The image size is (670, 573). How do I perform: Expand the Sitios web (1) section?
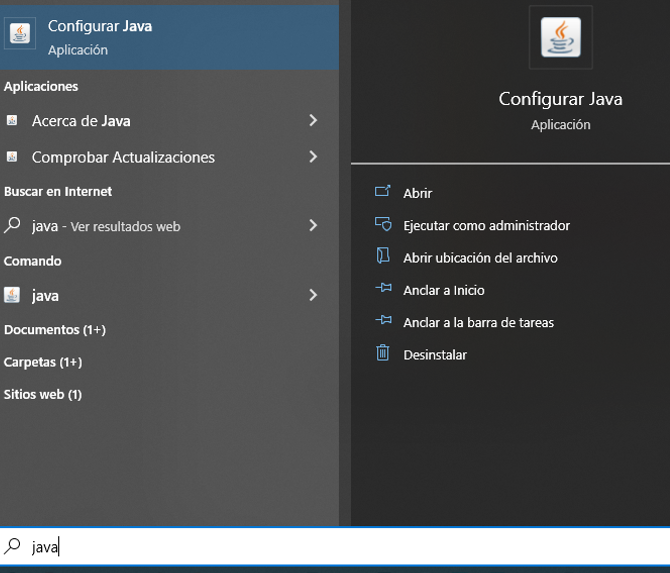tap(43, 394)
